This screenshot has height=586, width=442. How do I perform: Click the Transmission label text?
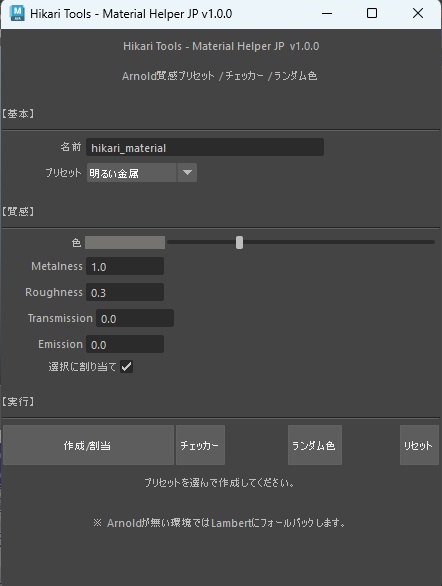click(60, 318)
